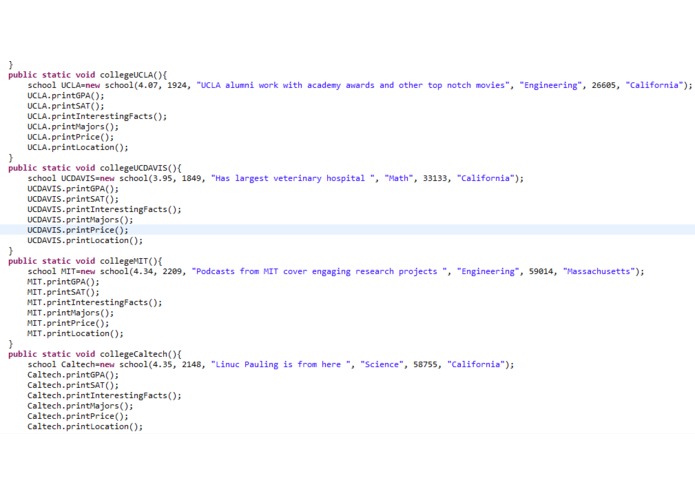This screenshot has height=494, width=695.
Task: Click the price value 26605
Action: point(604,85)
